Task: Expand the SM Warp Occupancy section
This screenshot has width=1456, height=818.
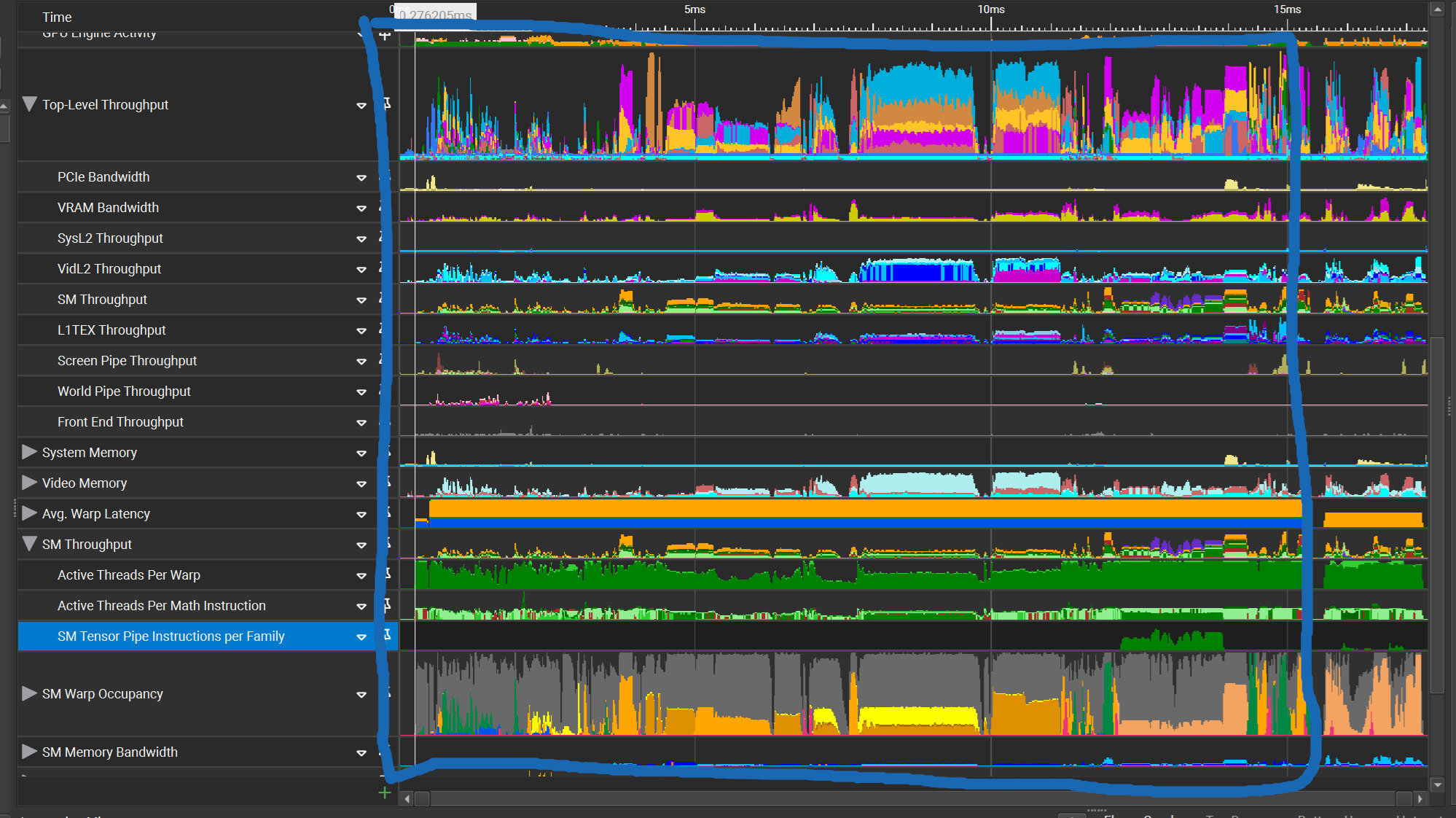Action: tap(29, 693)
